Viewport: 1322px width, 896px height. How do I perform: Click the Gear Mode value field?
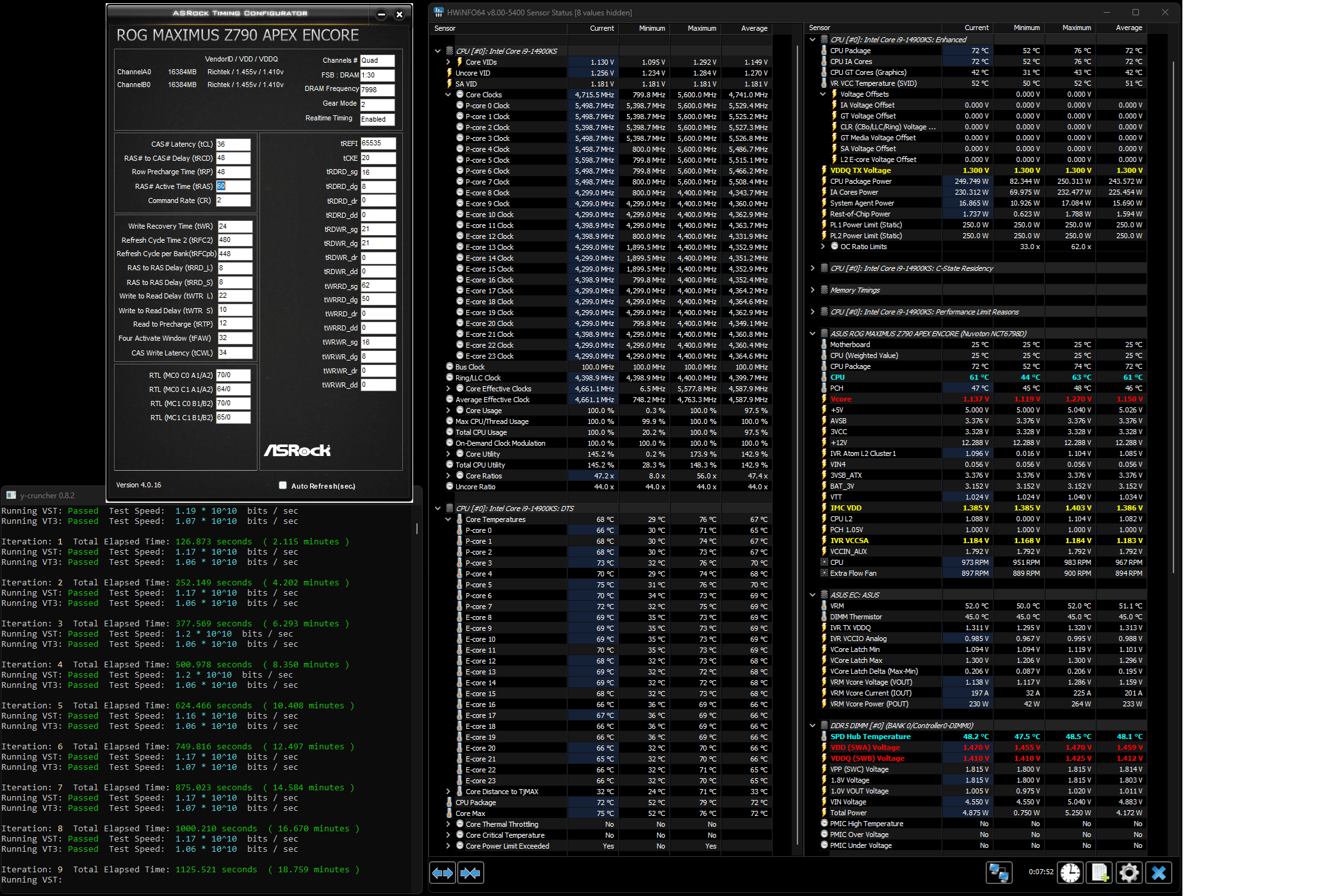coord(377,104)
